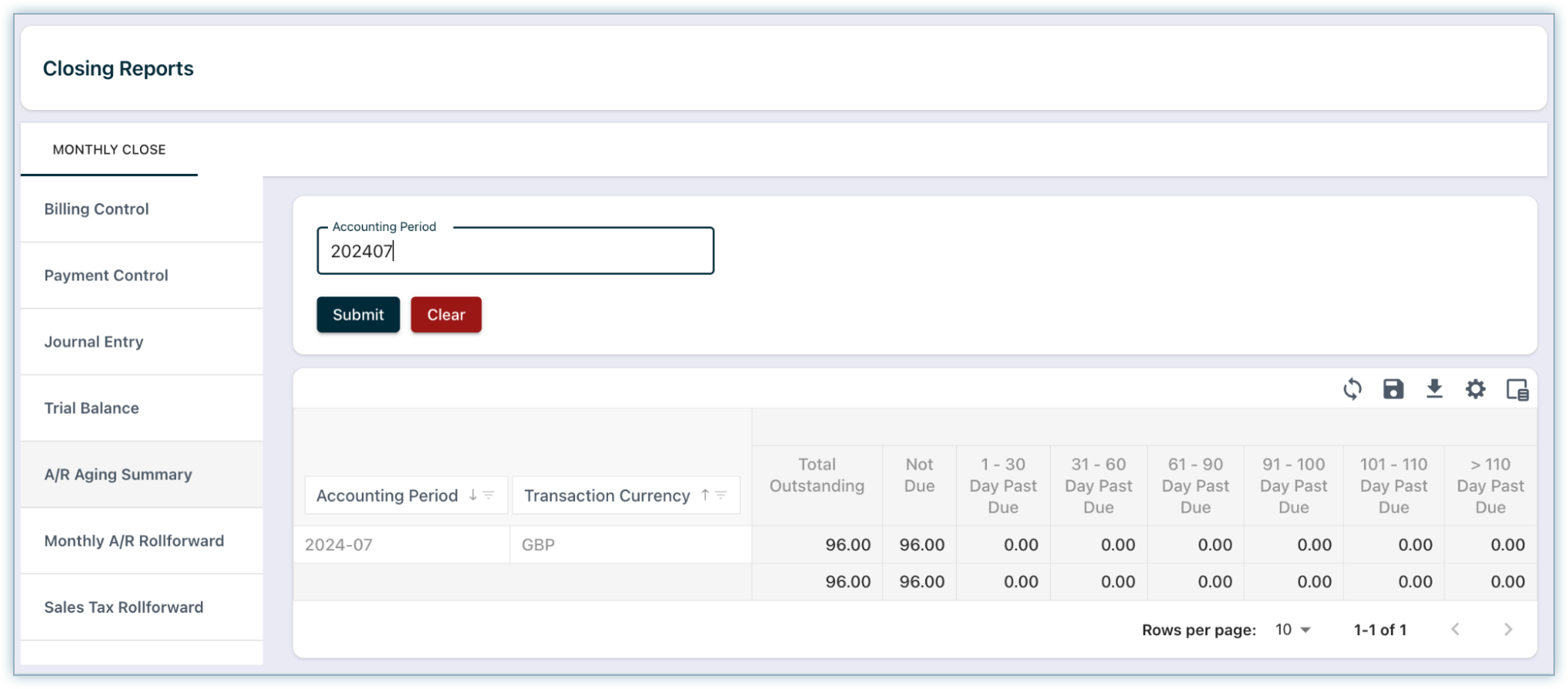Click the Accounting Period column sort arrow
1568x689 pixels.
coord(473,496)
